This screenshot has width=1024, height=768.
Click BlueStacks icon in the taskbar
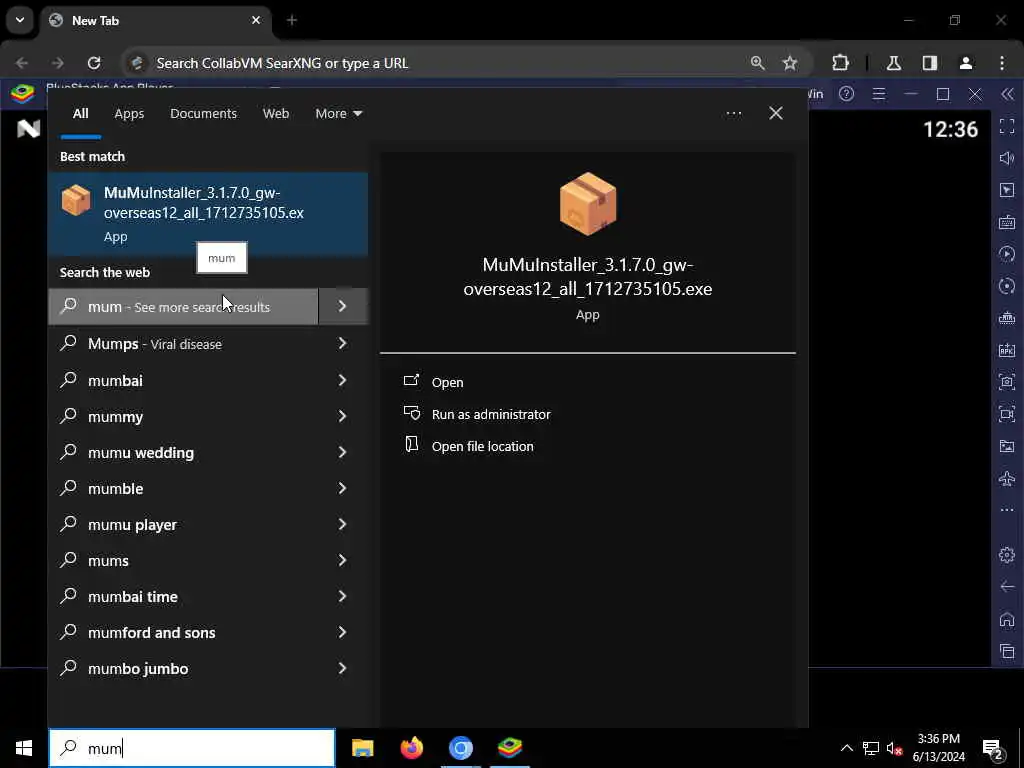[509, 747]
